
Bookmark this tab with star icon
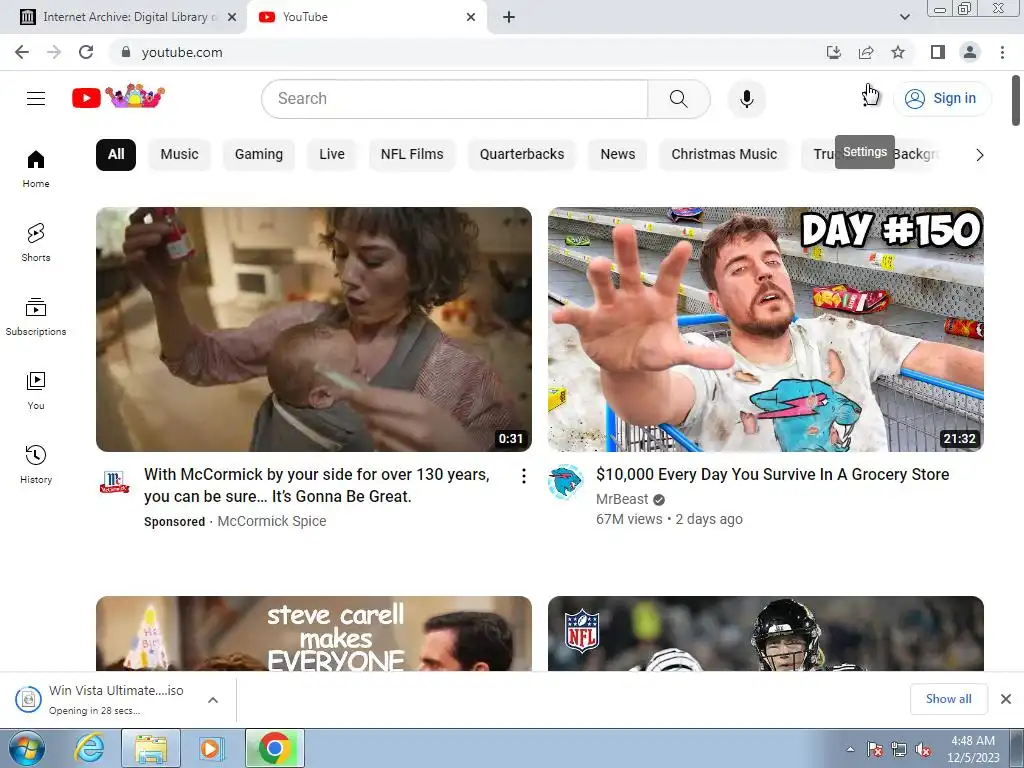point(898,52)
